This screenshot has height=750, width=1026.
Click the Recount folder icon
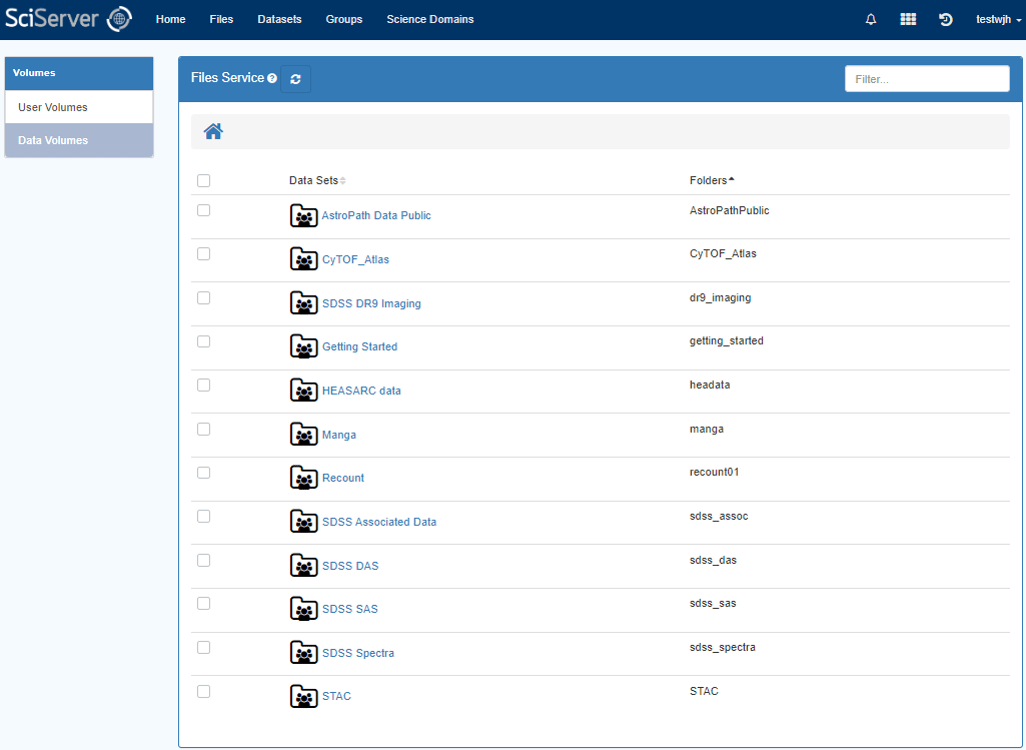point(304,478)
